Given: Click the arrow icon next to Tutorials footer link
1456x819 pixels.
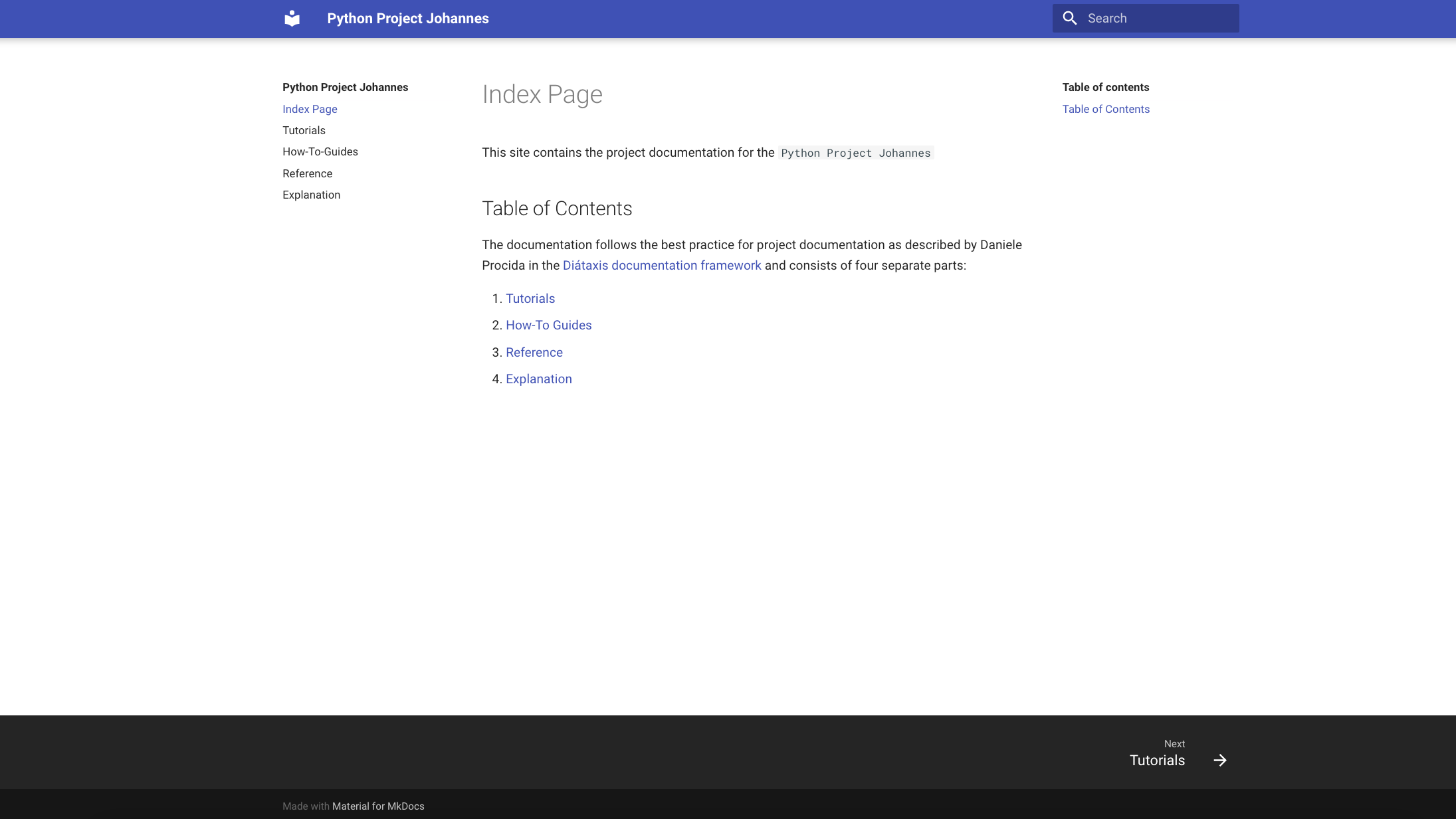Looking at the screenshot, I should pyautogui.click(x=1219, y=760).
